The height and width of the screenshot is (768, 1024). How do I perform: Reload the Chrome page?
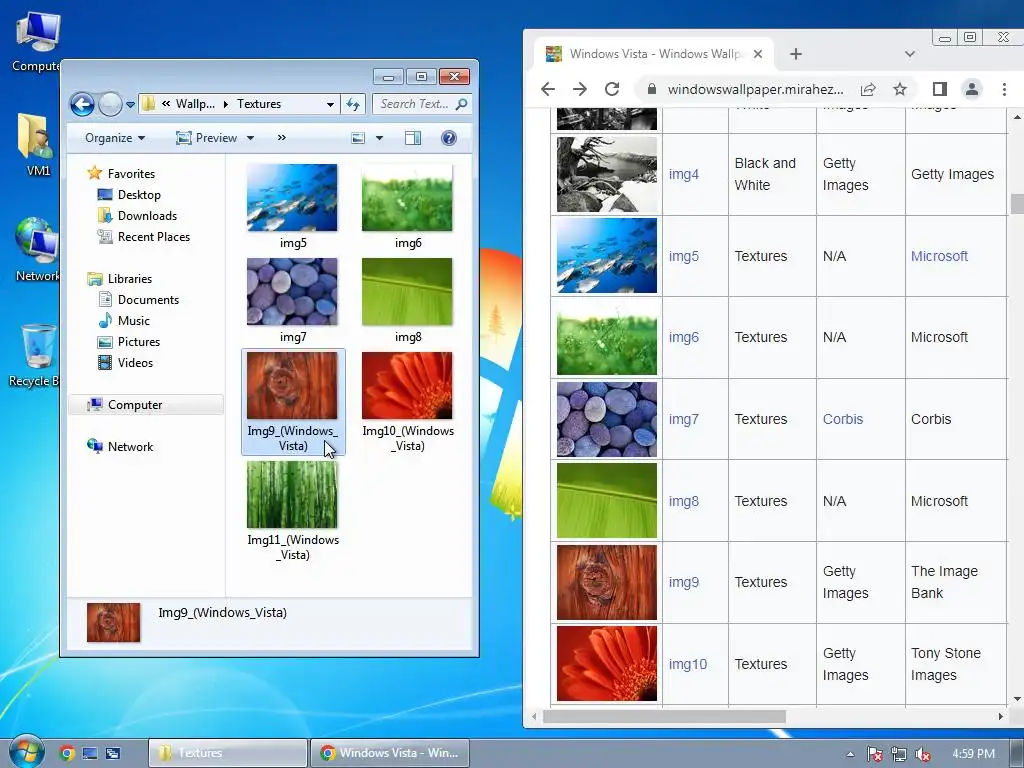click(x=612, y=89)
